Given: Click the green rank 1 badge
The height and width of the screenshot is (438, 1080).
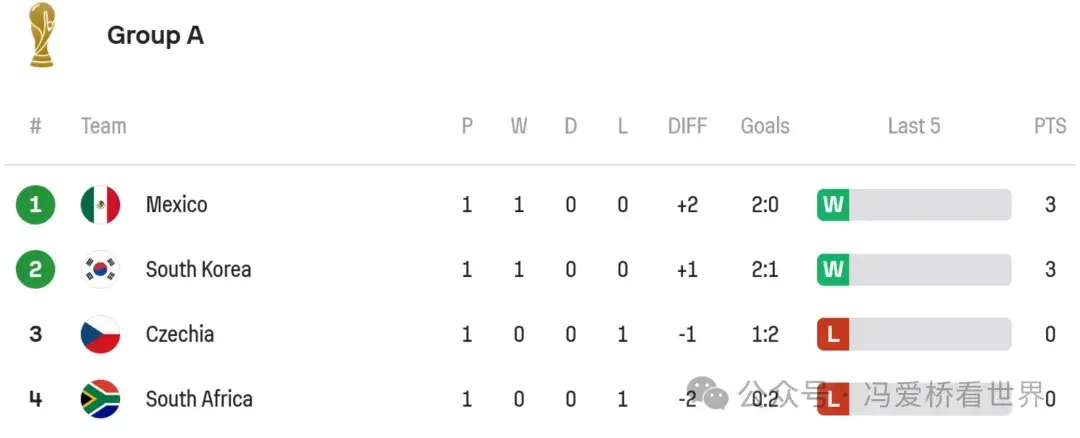Looking at the screenshot, I should [x=35, y=205].
